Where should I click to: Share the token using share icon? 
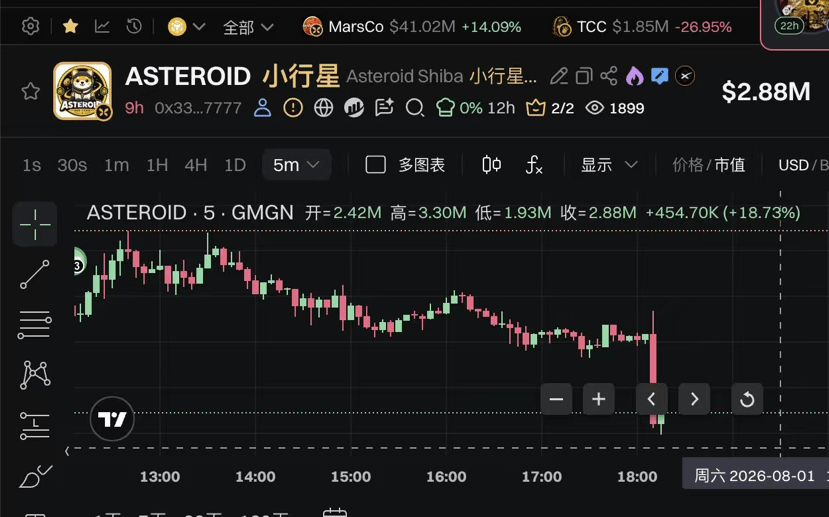pos(609,76)
